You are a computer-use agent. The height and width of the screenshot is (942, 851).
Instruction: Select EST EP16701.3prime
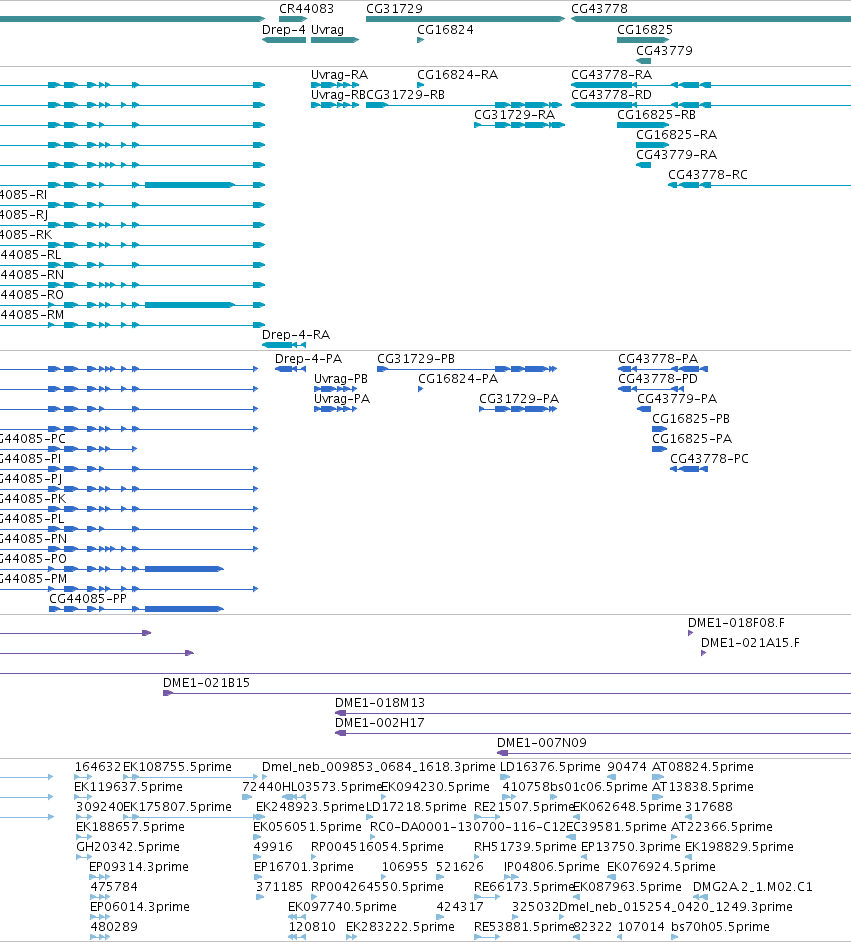[x=304, y=867]
